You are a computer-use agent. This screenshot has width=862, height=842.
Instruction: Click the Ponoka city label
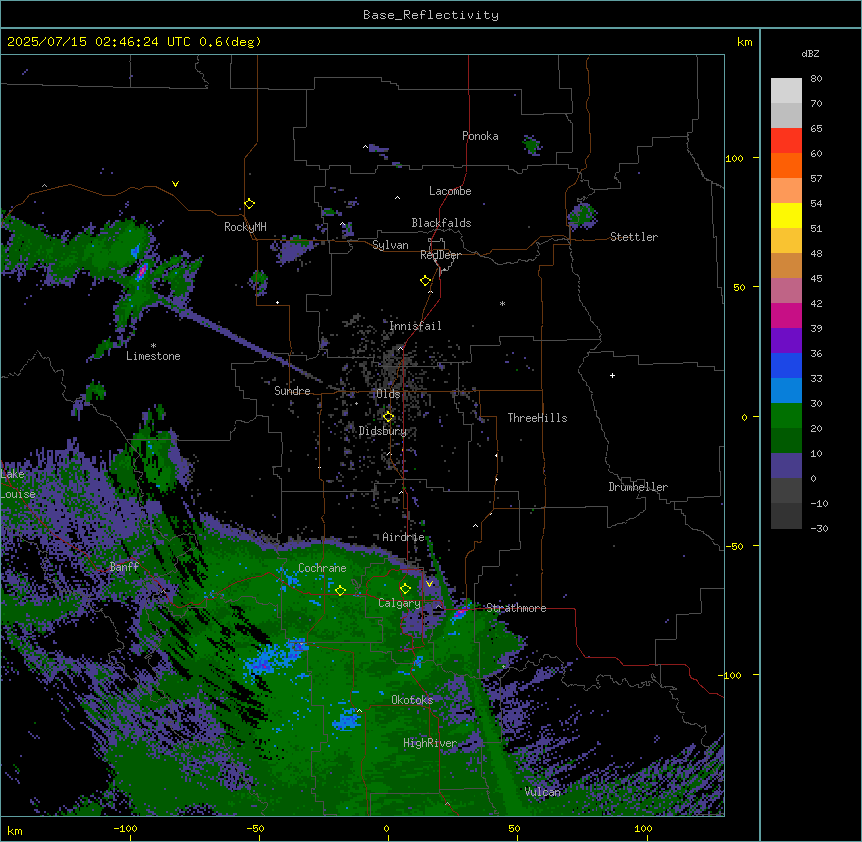(x=480, y=136)
